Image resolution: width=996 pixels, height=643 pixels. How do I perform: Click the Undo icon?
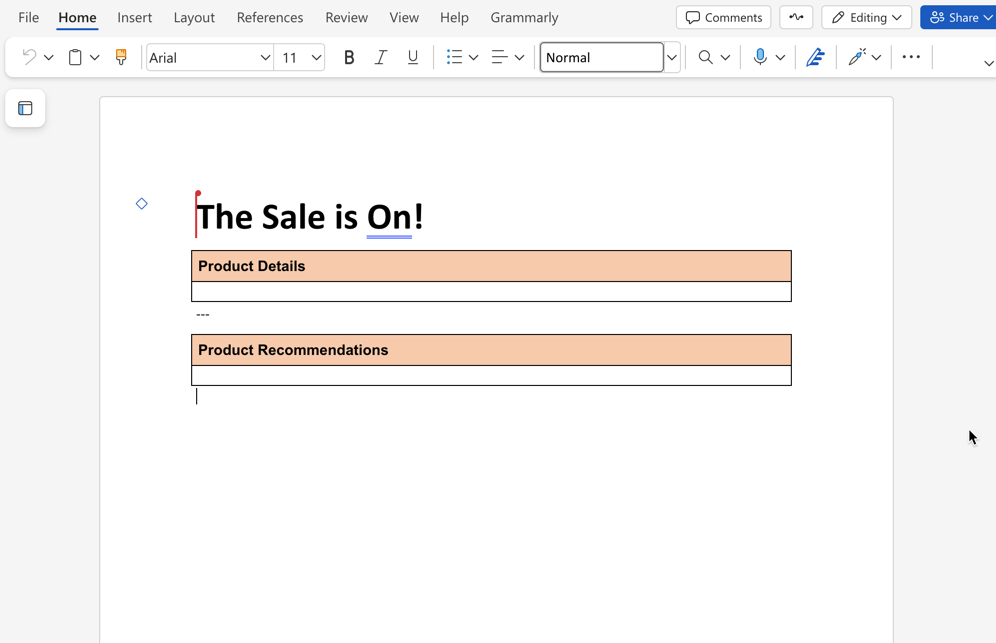pyautogui.click(x=29, y=57)
